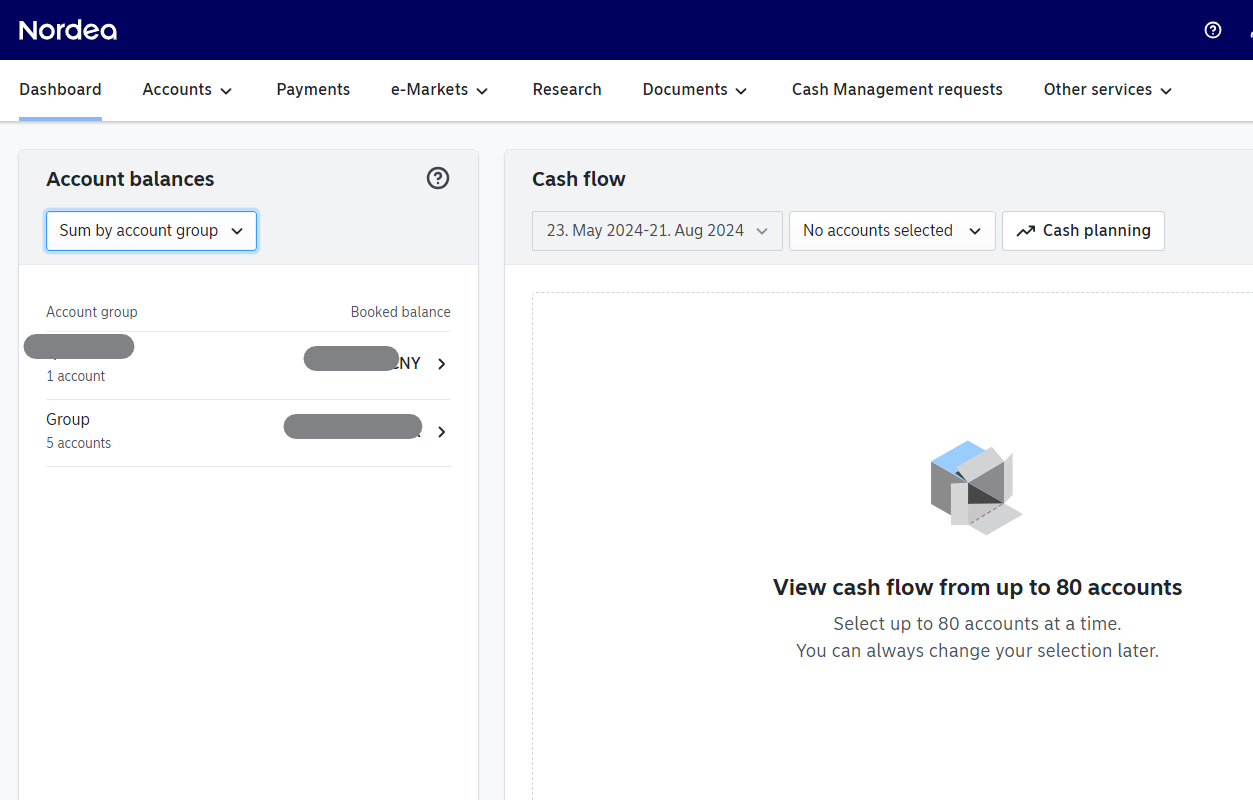
Task: Expand the Documents menu
Action: pos(694,89)
